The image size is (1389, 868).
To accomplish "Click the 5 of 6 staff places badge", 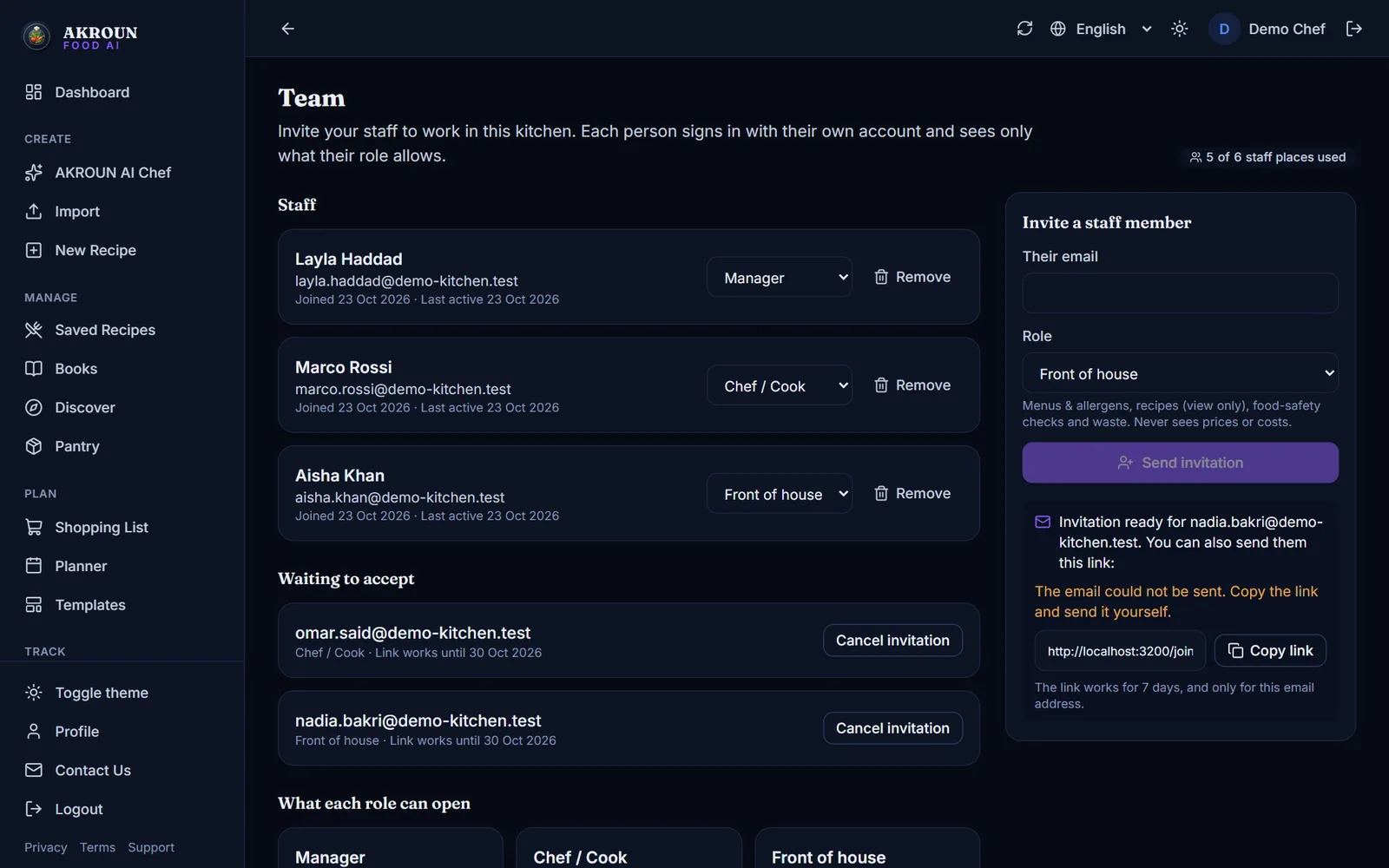I will click(1267, 157).
